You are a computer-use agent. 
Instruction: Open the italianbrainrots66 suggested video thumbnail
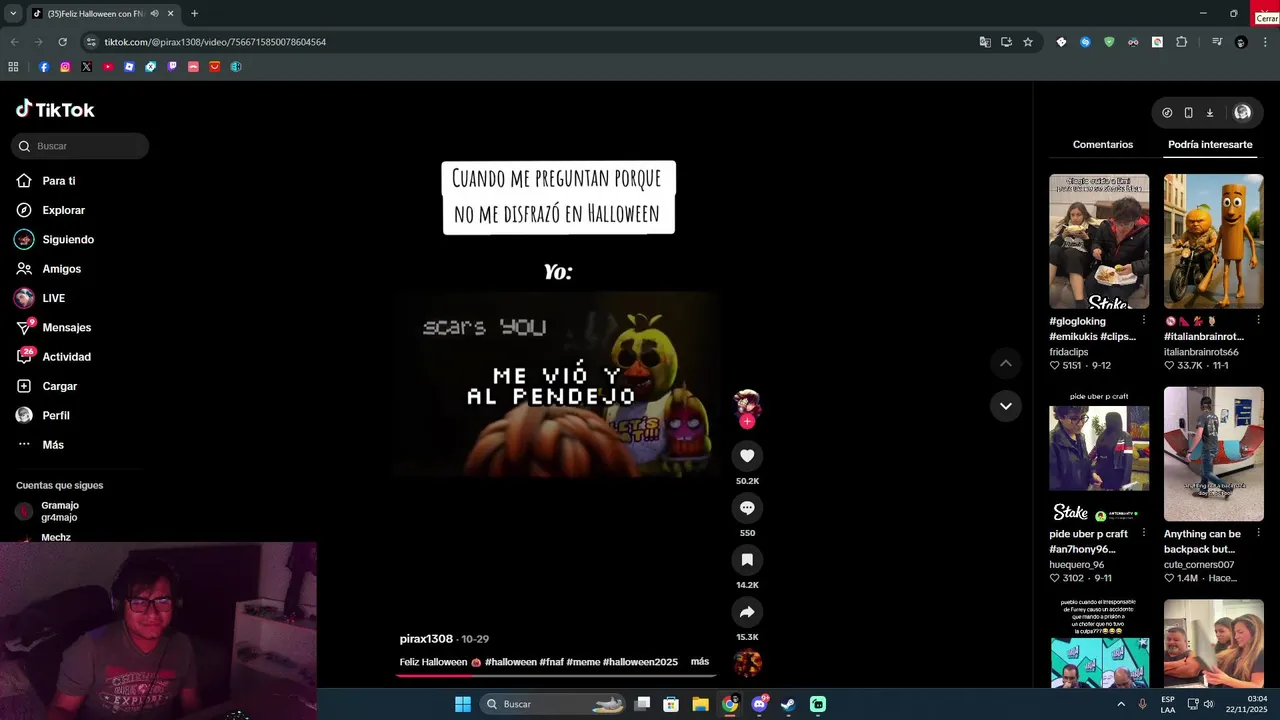click(x=1214, y=241)
